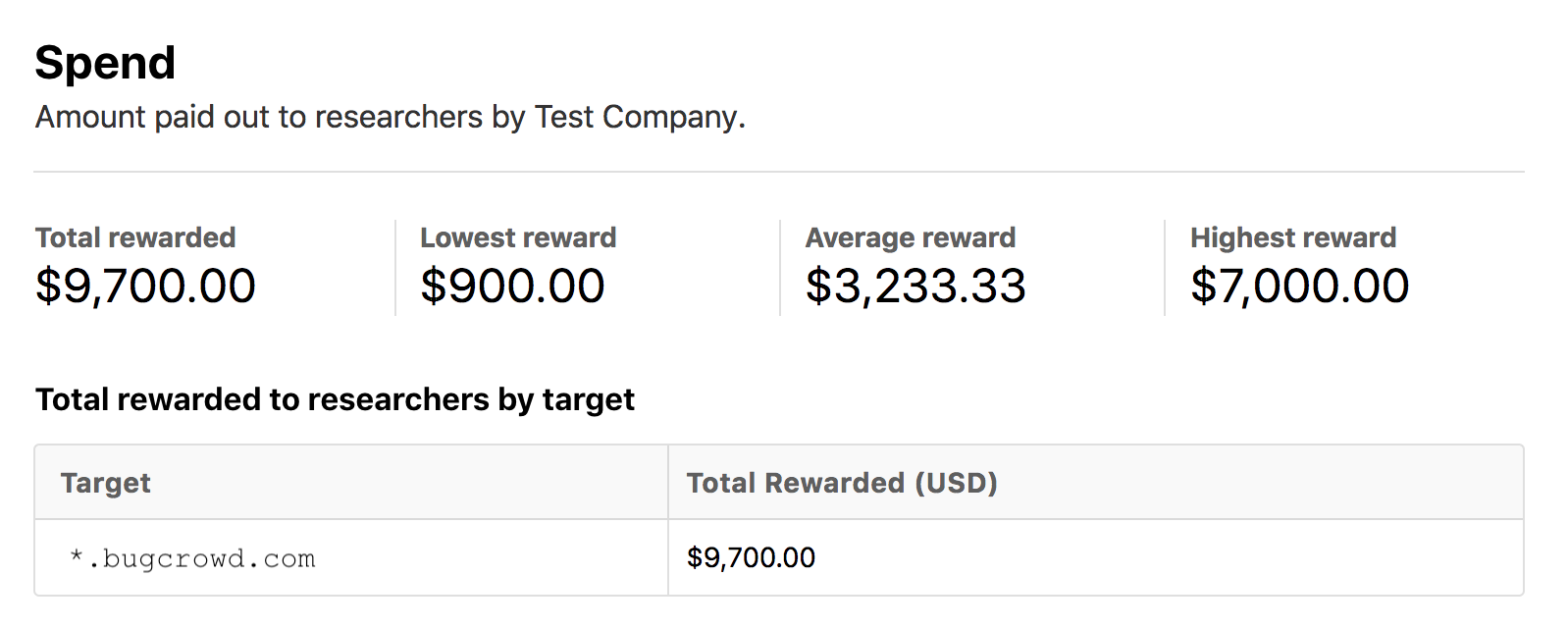The width and height of the screenshot is (1568, 628).
Task: Select the Highest reward label
Action: click(1293, 237)
